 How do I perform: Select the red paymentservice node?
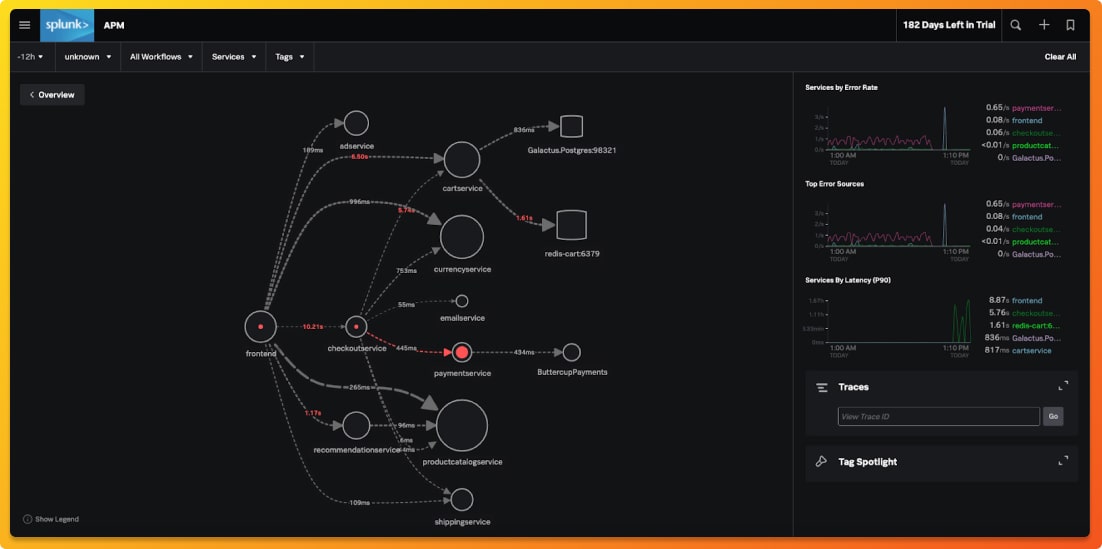[462, 352]
